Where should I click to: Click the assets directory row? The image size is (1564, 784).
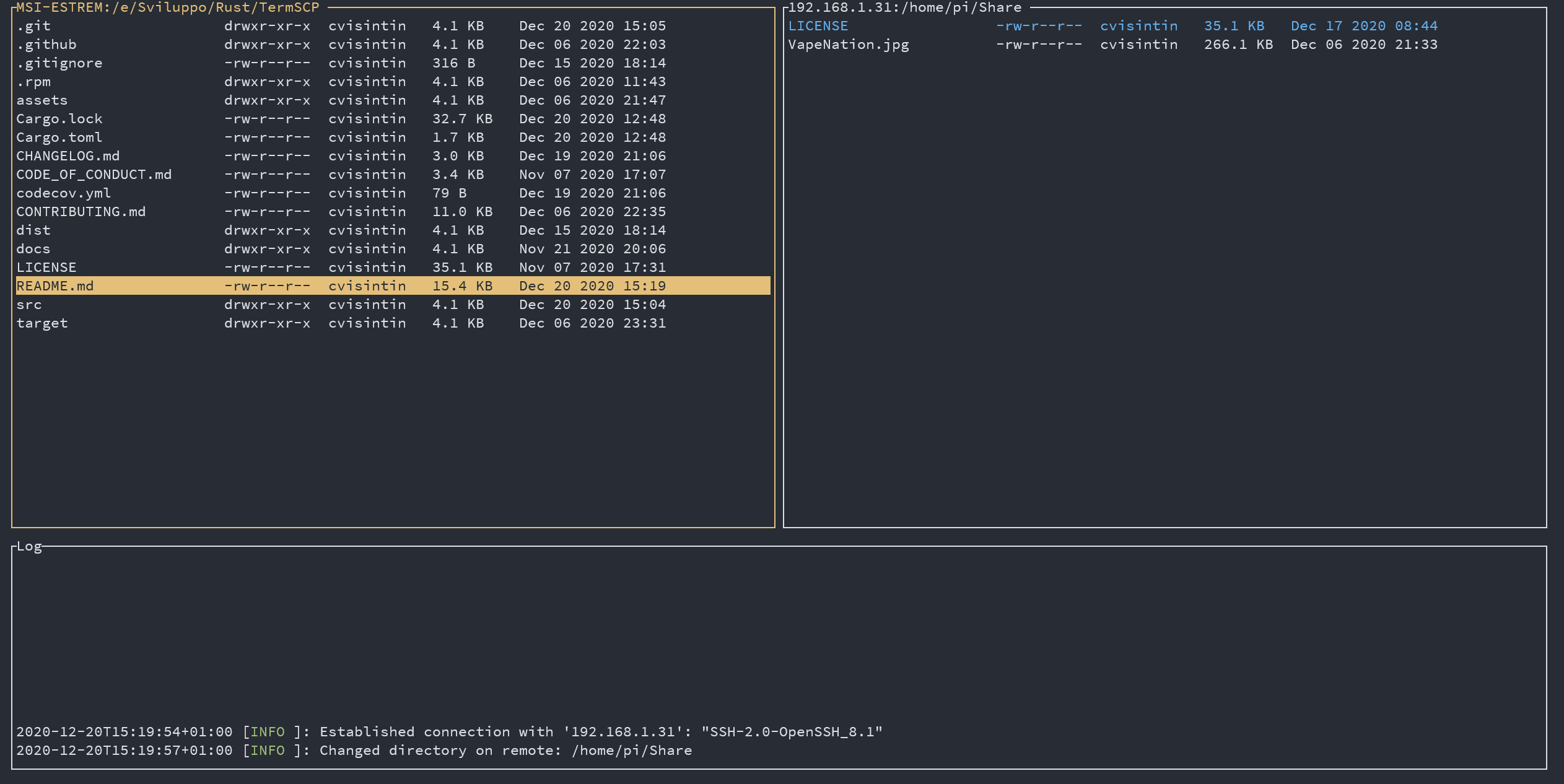[42, 100]
